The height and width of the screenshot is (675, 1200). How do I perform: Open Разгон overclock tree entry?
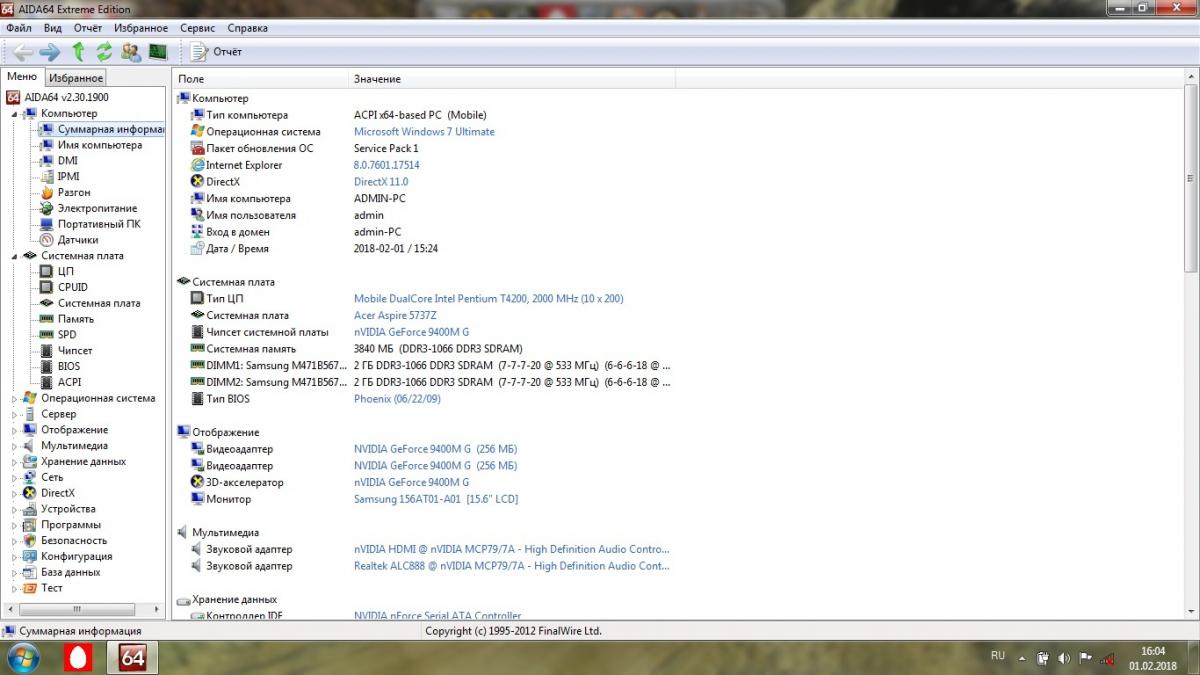click(x=73, y=192)
